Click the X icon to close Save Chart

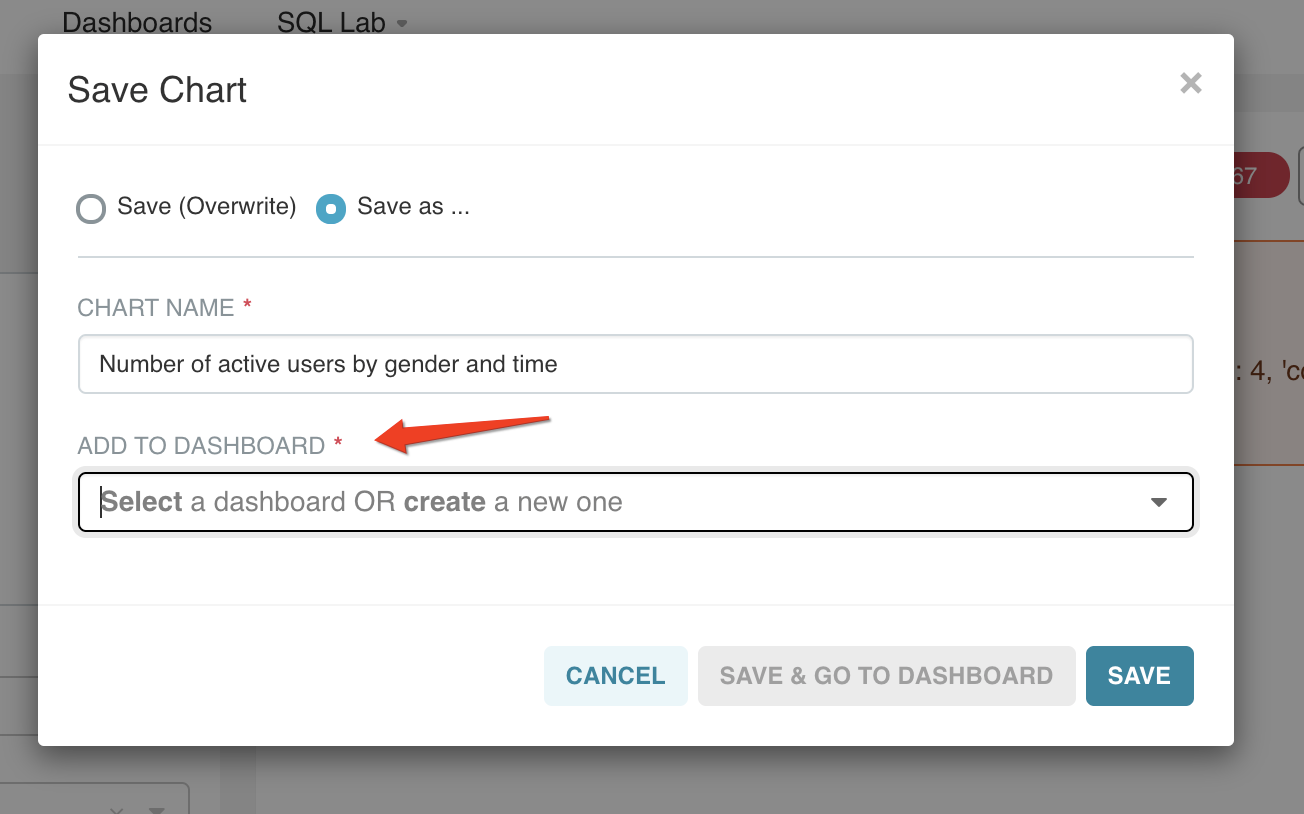click(1191, 83)
